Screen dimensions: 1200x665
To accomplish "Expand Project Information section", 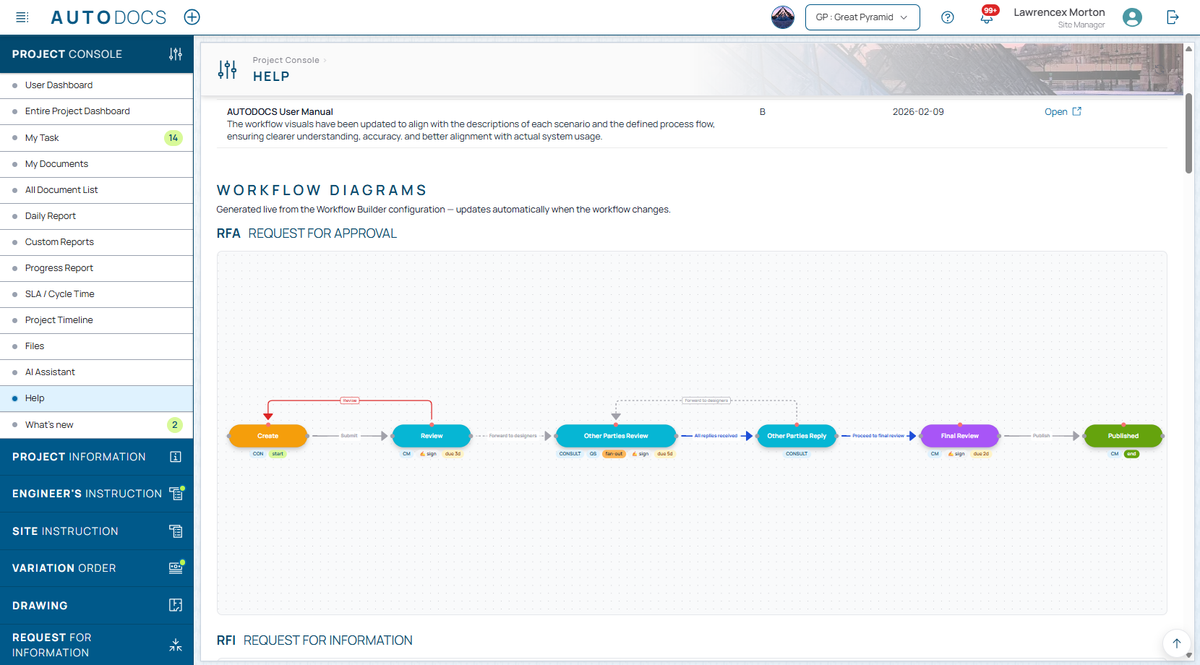I will point(96,457).
